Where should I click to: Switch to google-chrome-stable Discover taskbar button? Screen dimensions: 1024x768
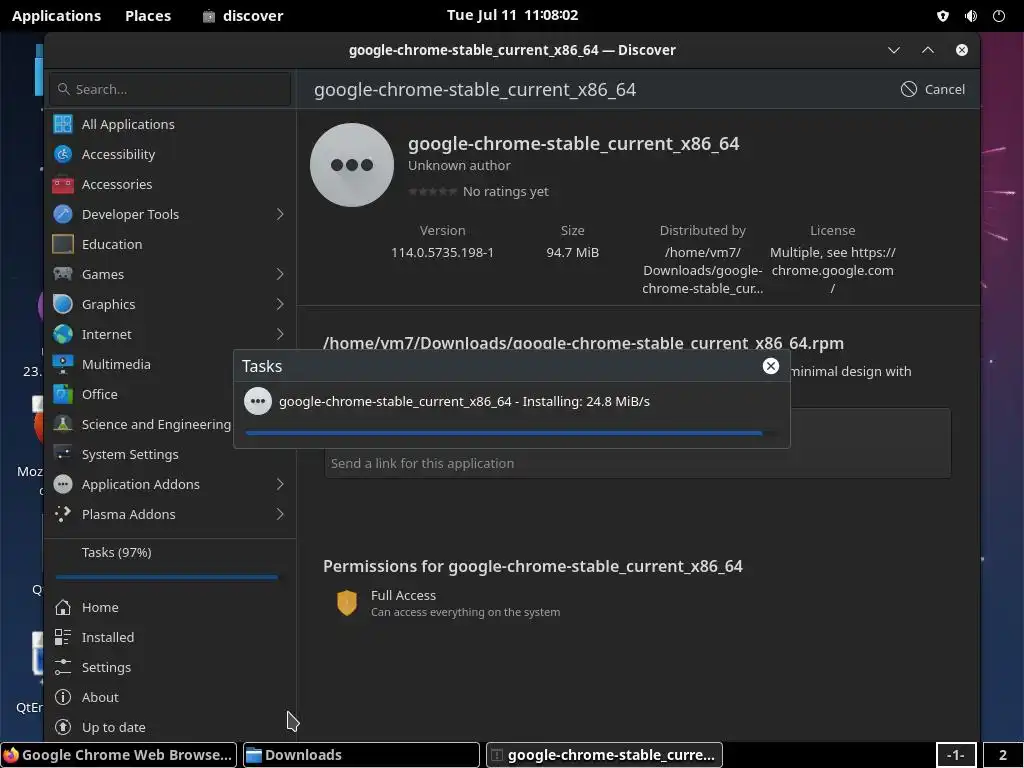pos(604,755)
